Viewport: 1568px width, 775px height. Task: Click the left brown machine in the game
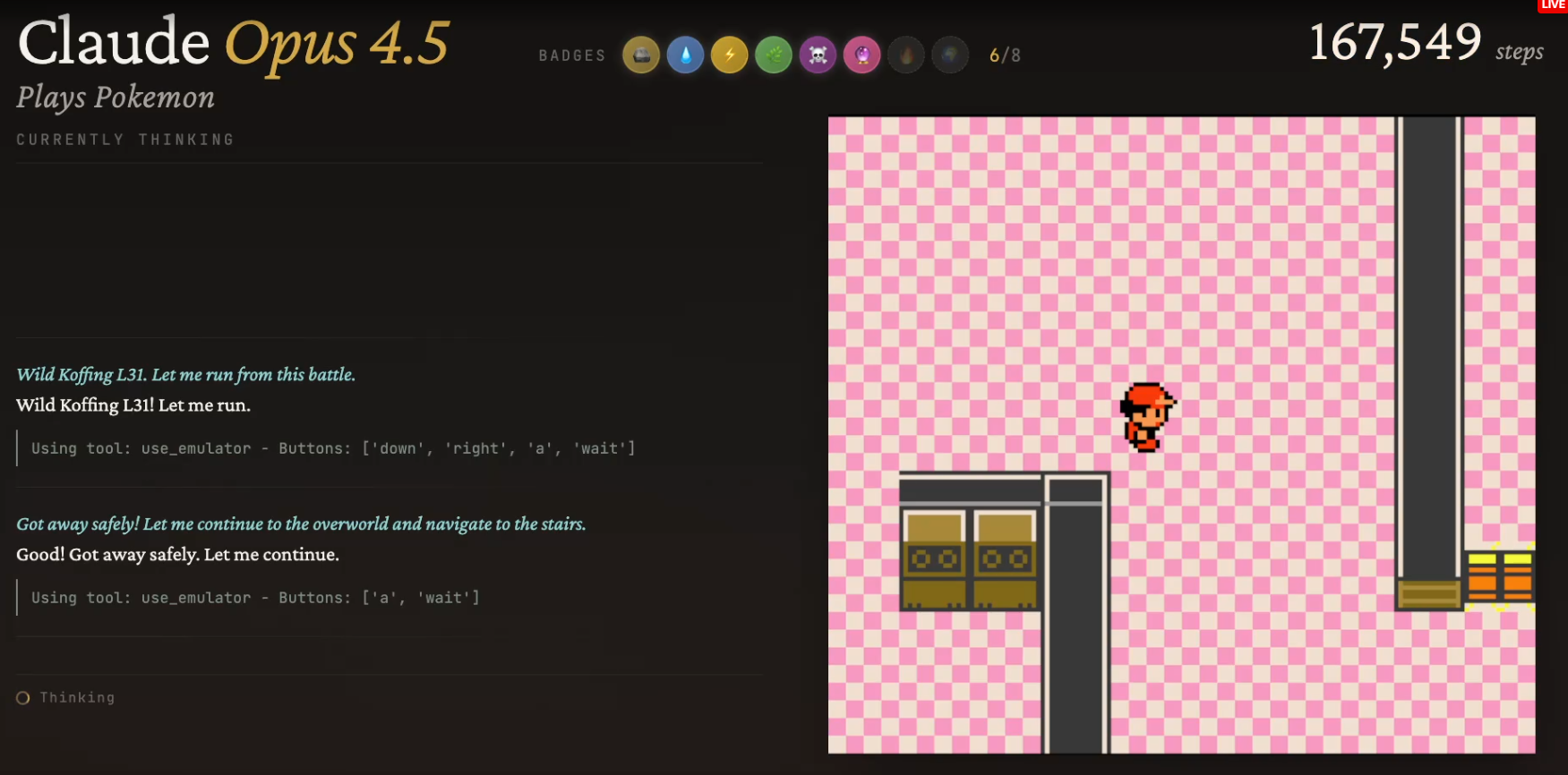tap(934, 559)
